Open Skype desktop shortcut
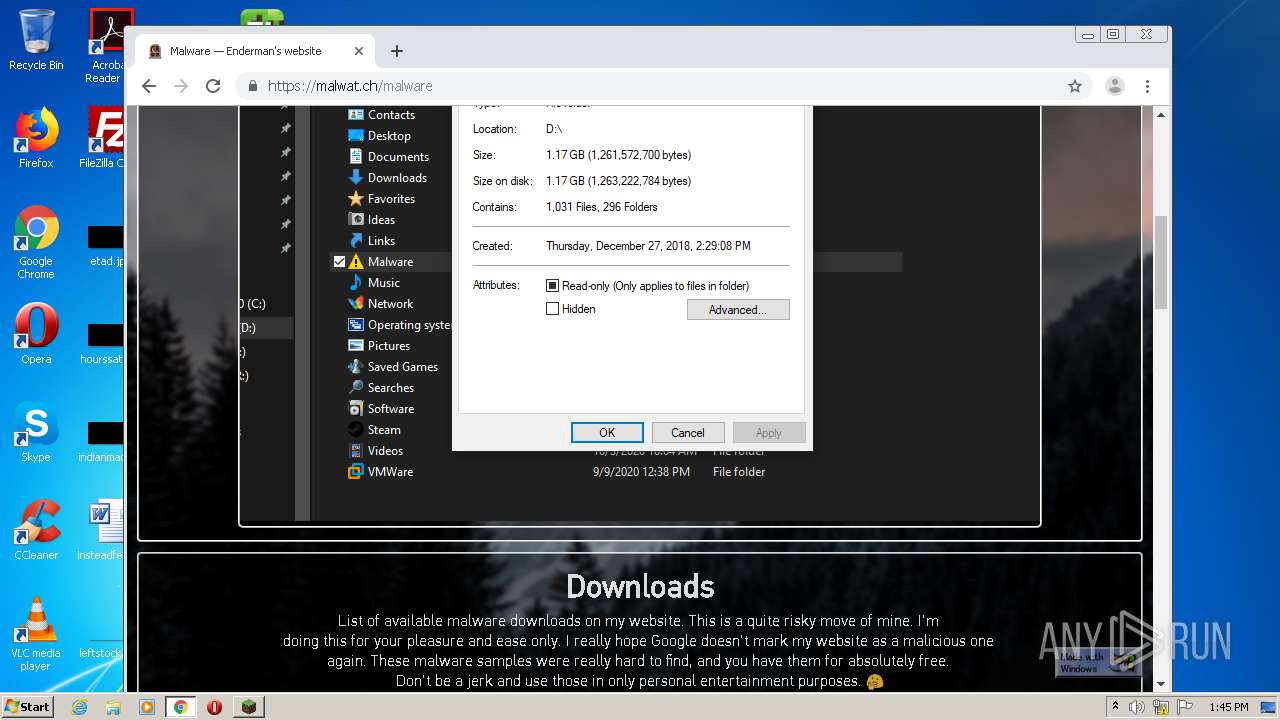This screenshot has height=720, width=1280. coord(36,431)
